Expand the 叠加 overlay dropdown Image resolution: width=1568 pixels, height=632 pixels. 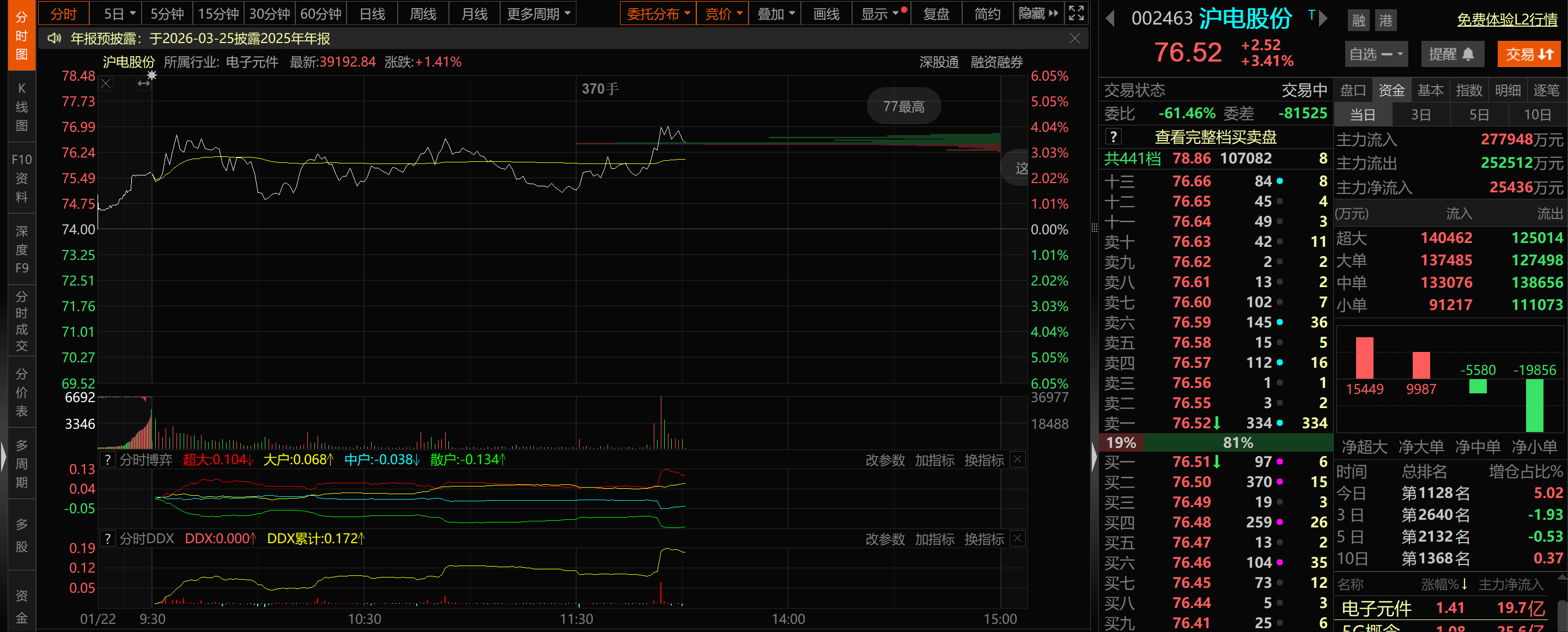tap(775, 14)
